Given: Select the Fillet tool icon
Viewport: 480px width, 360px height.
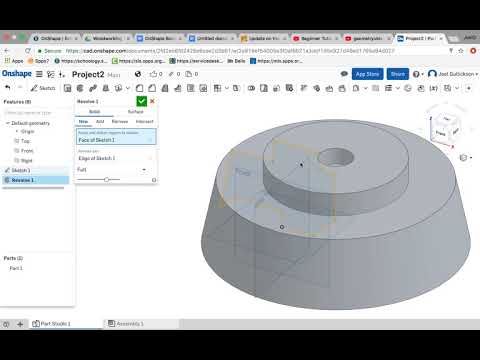Looking at the screenshot, I should point(139,88).
